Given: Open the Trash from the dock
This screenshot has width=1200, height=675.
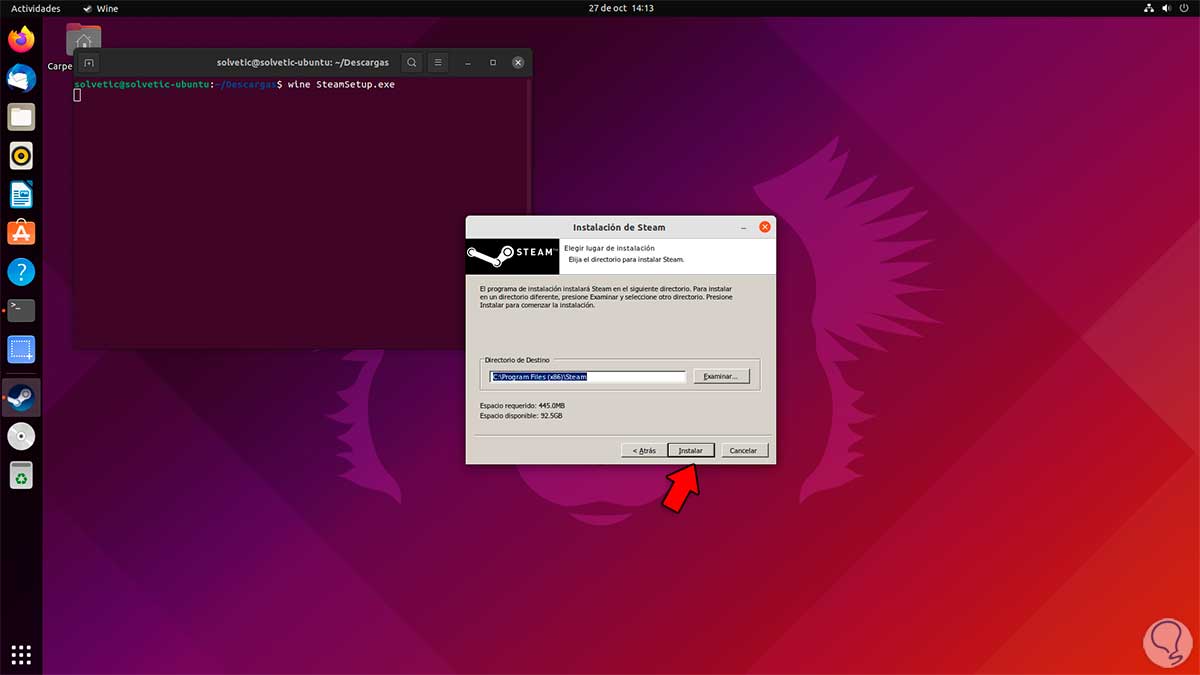Looking at the screenshot, I should (21, 475).
